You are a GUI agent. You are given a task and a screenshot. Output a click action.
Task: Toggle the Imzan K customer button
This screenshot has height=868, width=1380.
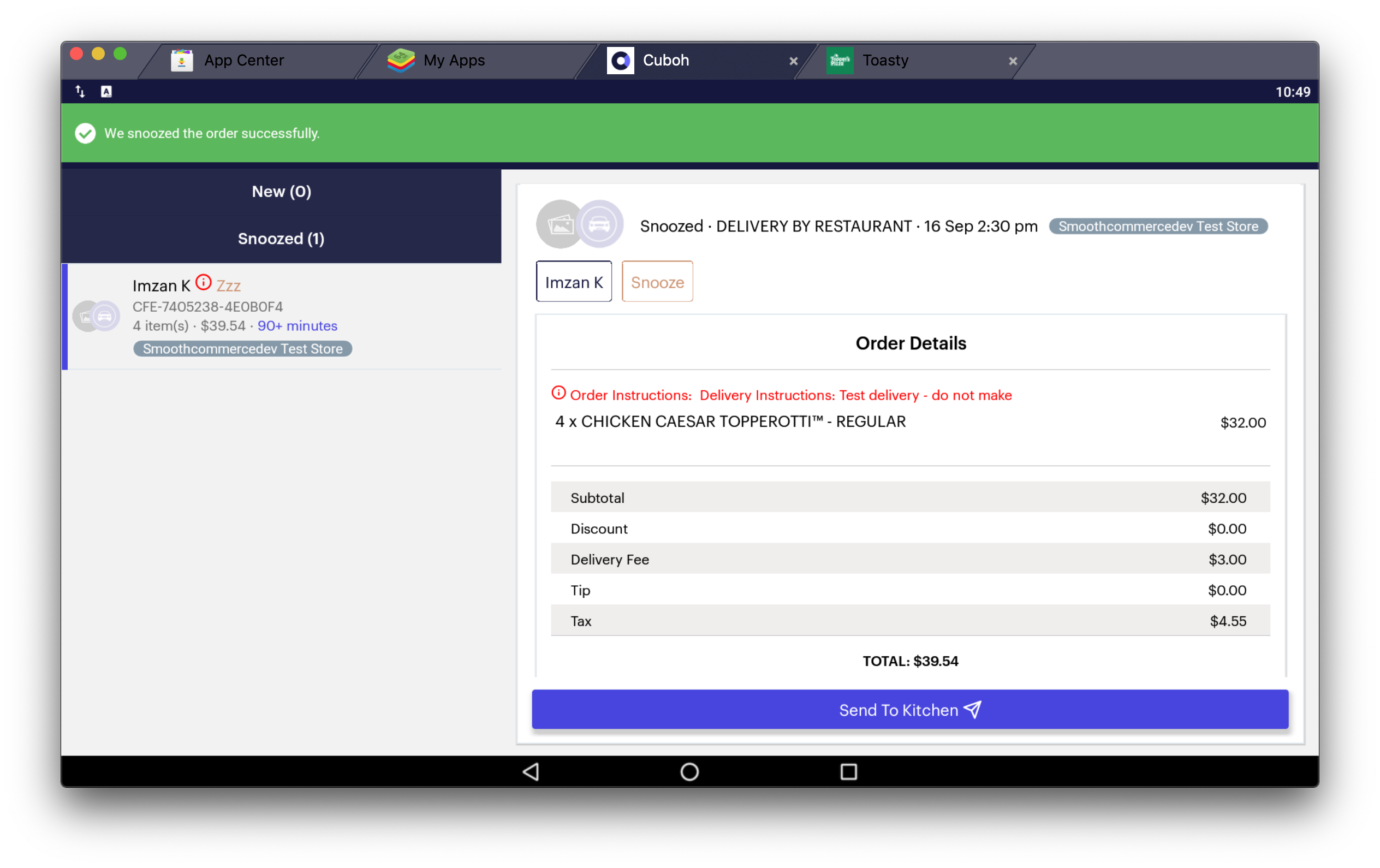tap(574, 281)
